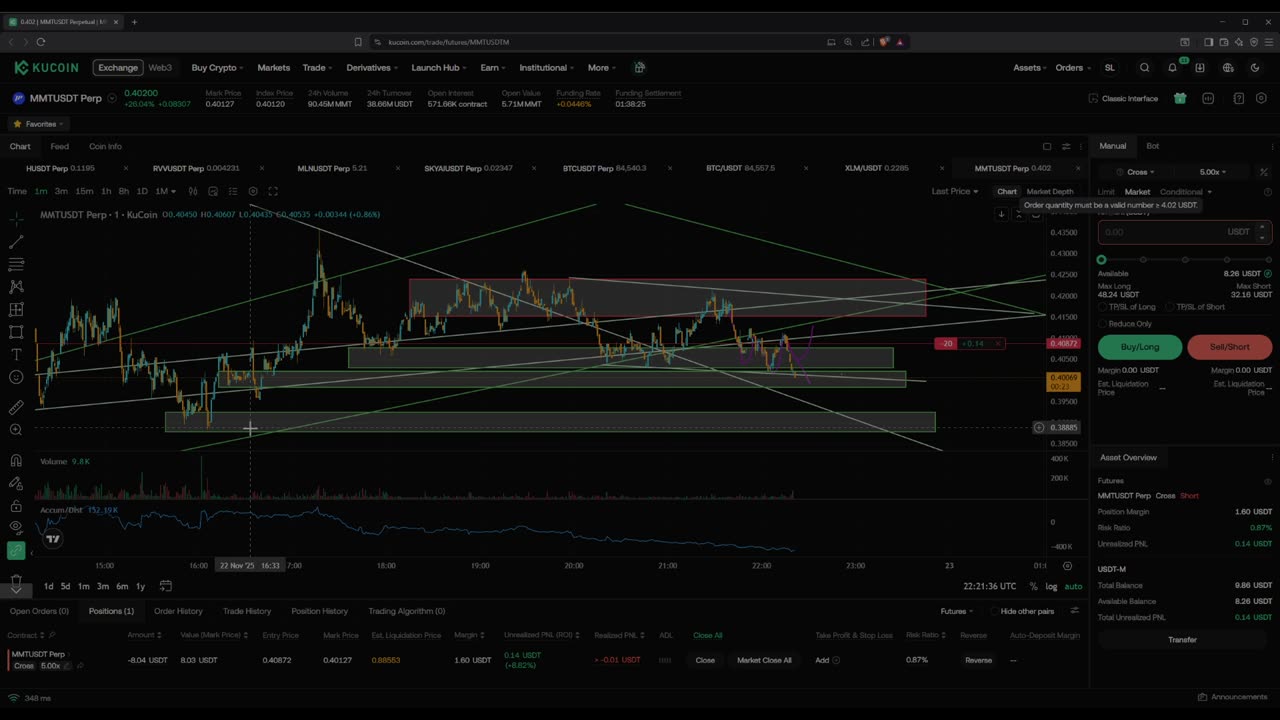This screenshot has height=720, width=1280.
Task: Open the long position forecasting tool
Action: (x=16, y=310)
